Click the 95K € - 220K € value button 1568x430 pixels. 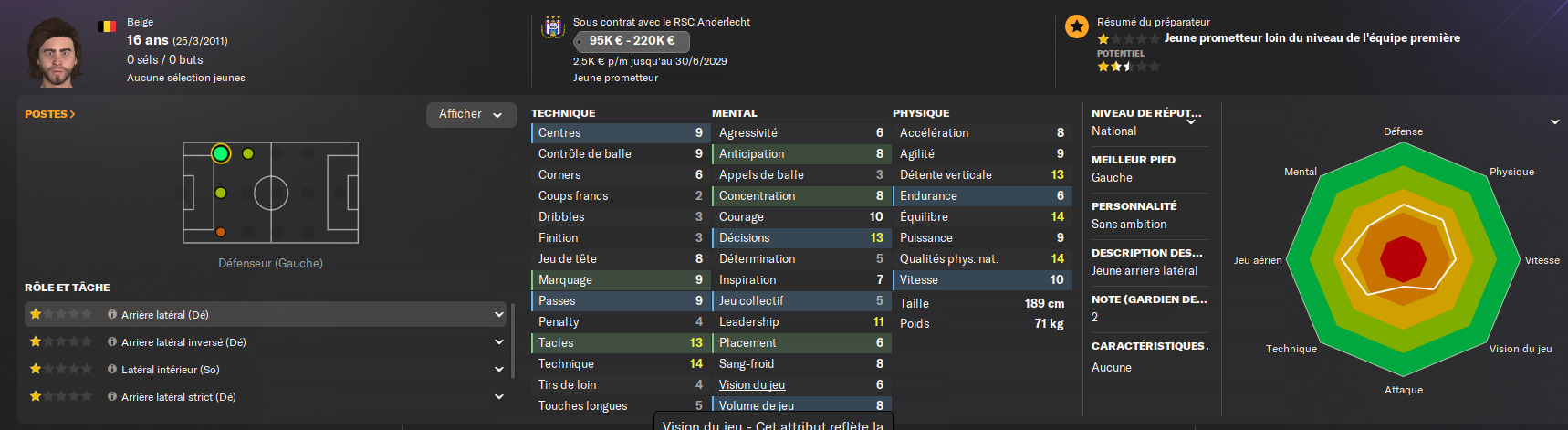pos(632,41)
